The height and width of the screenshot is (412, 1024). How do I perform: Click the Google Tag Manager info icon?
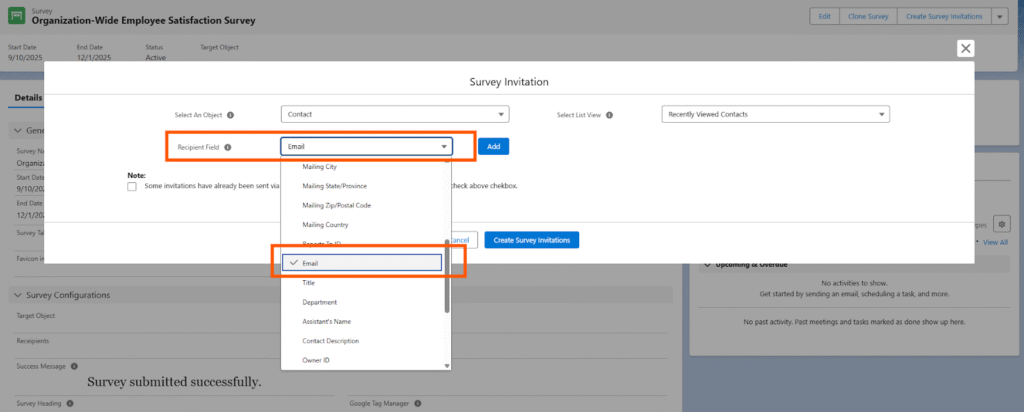point(415,404)
